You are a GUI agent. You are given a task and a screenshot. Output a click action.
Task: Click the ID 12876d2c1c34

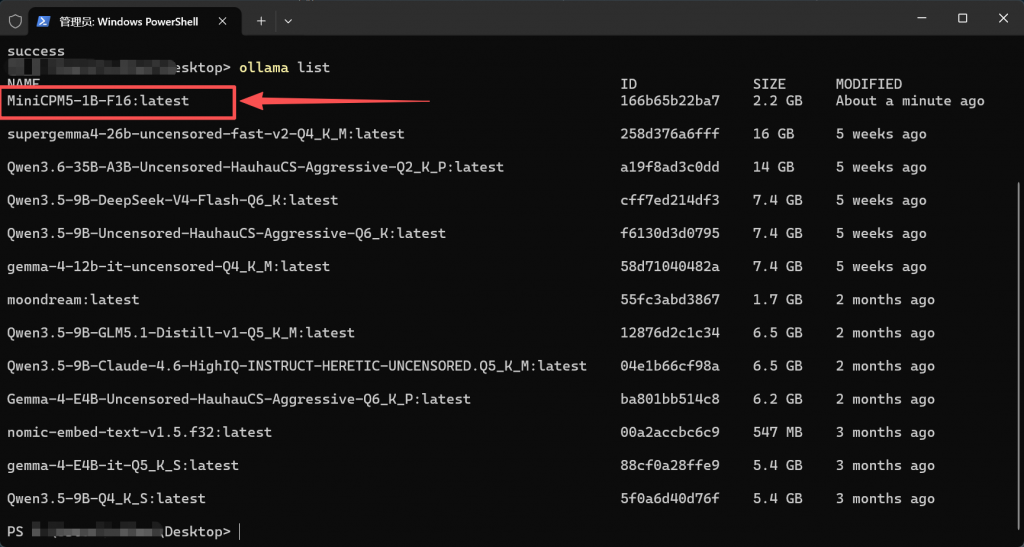tap(670, 333)
